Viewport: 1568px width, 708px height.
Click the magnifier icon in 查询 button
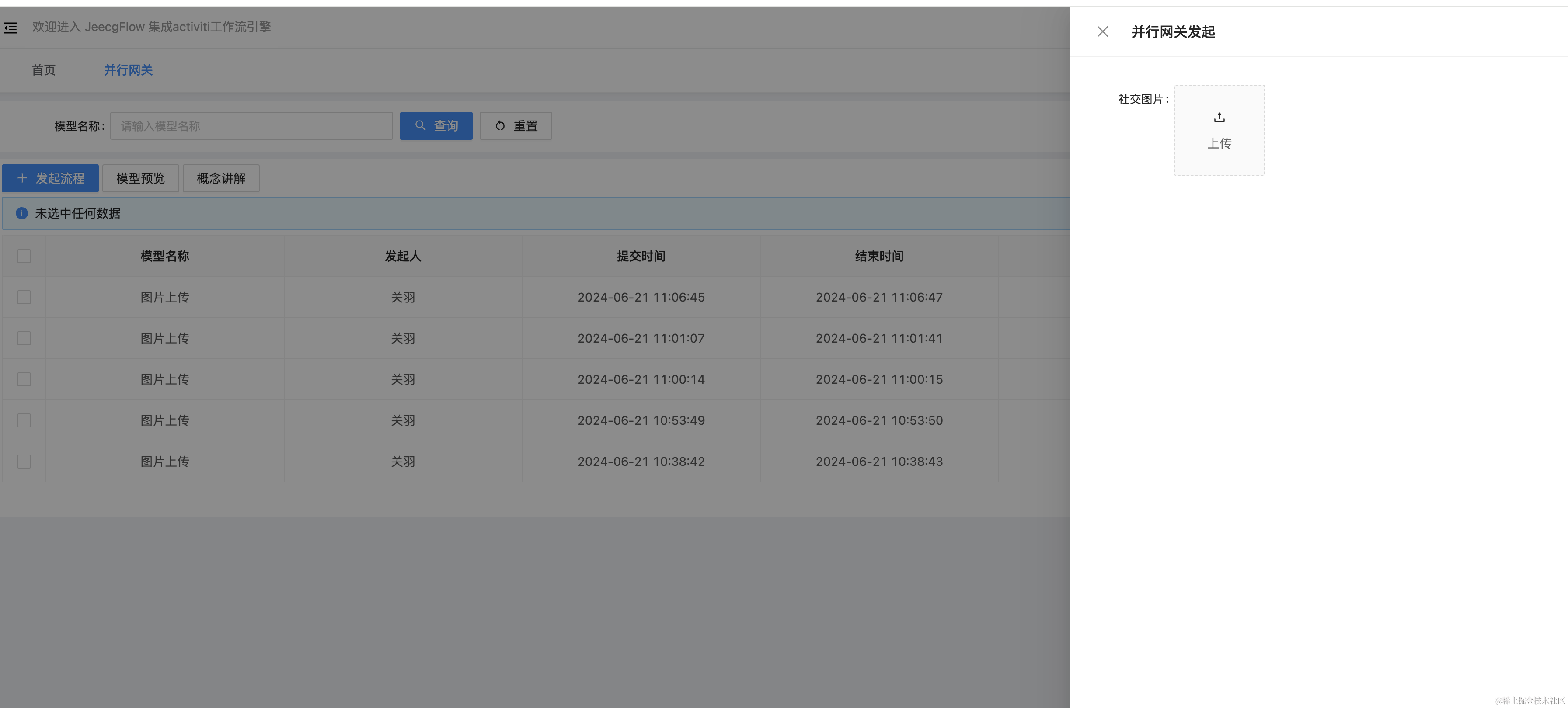(420, 126)
